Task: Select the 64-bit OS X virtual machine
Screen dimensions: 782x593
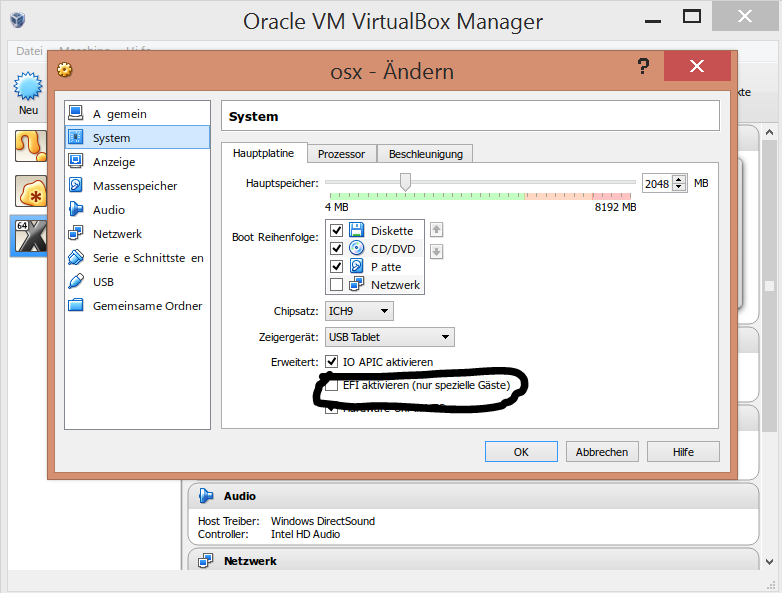Action: pyautogui.click(x=30, y=236)
